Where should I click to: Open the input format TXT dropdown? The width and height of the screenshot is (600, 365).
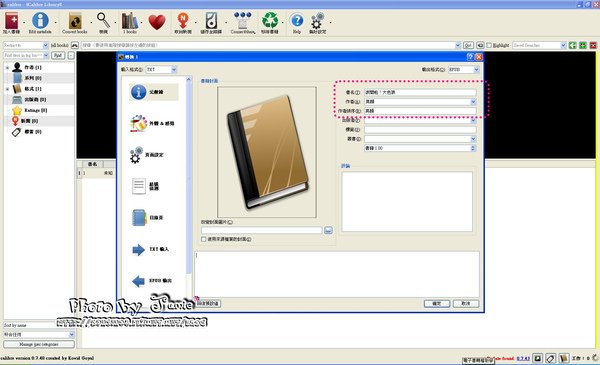pos(161,70)
